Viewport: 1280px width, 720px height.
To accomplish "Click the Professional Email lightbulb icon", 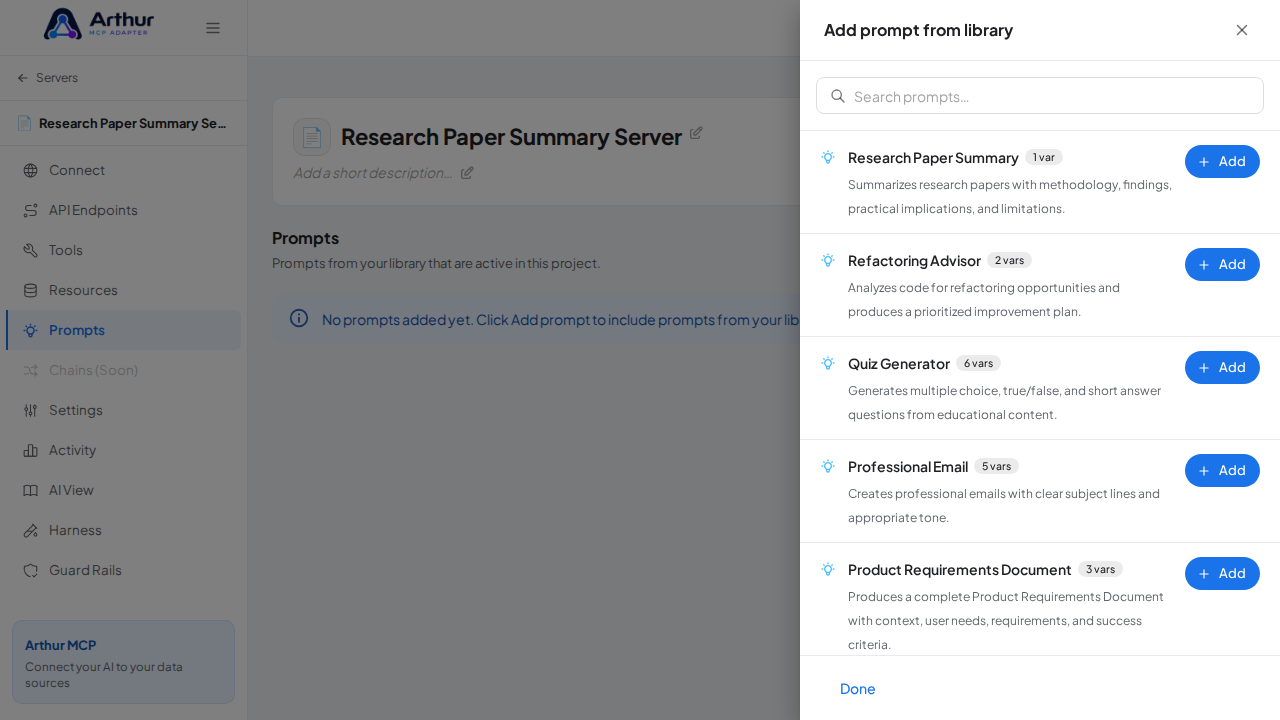I will (828, 466).
